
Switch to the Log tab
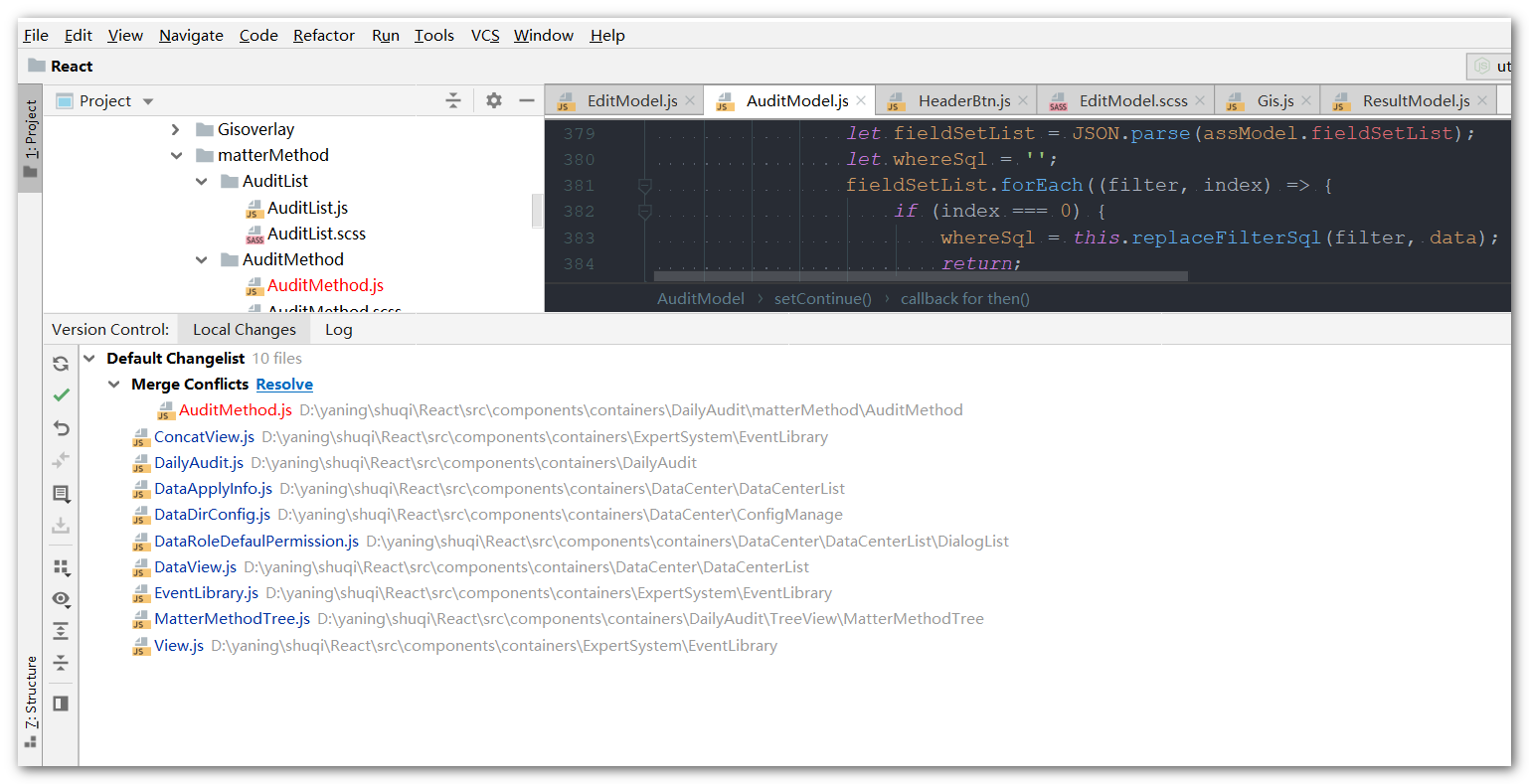[338, 330]
